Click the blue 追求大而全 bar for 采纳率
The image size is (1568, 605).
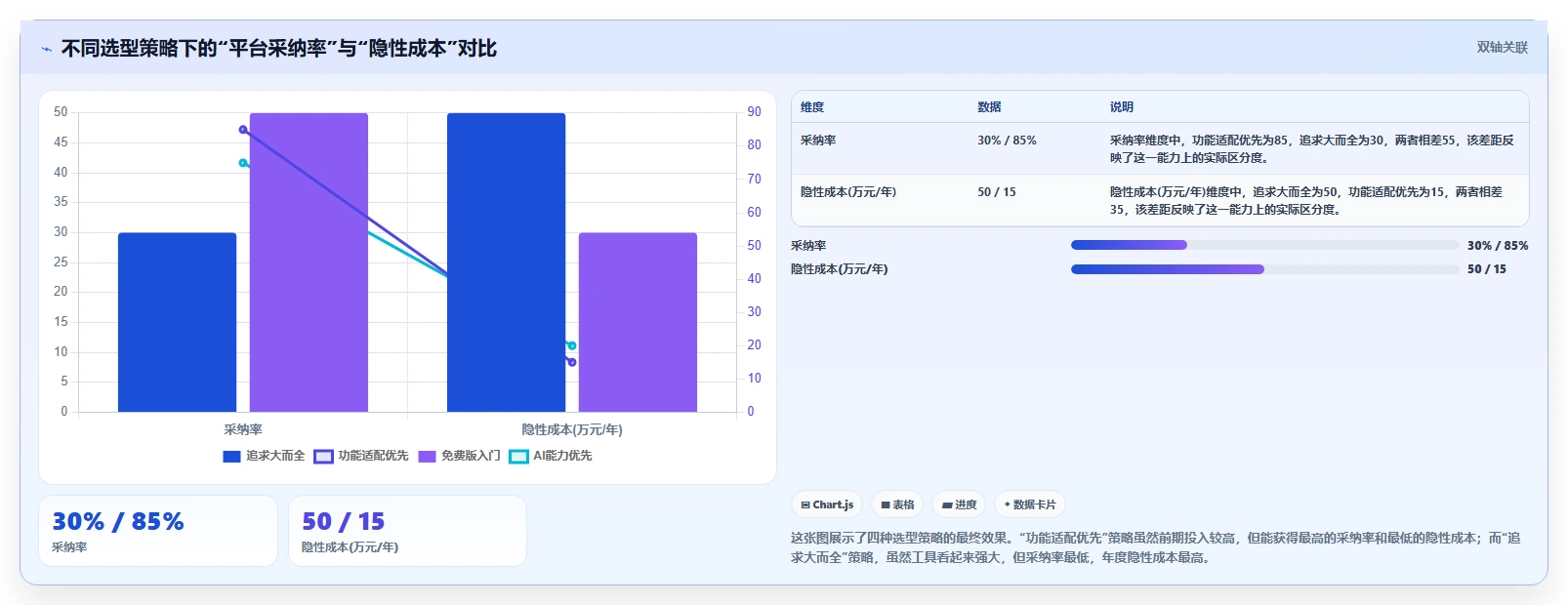tap(177, 322)
